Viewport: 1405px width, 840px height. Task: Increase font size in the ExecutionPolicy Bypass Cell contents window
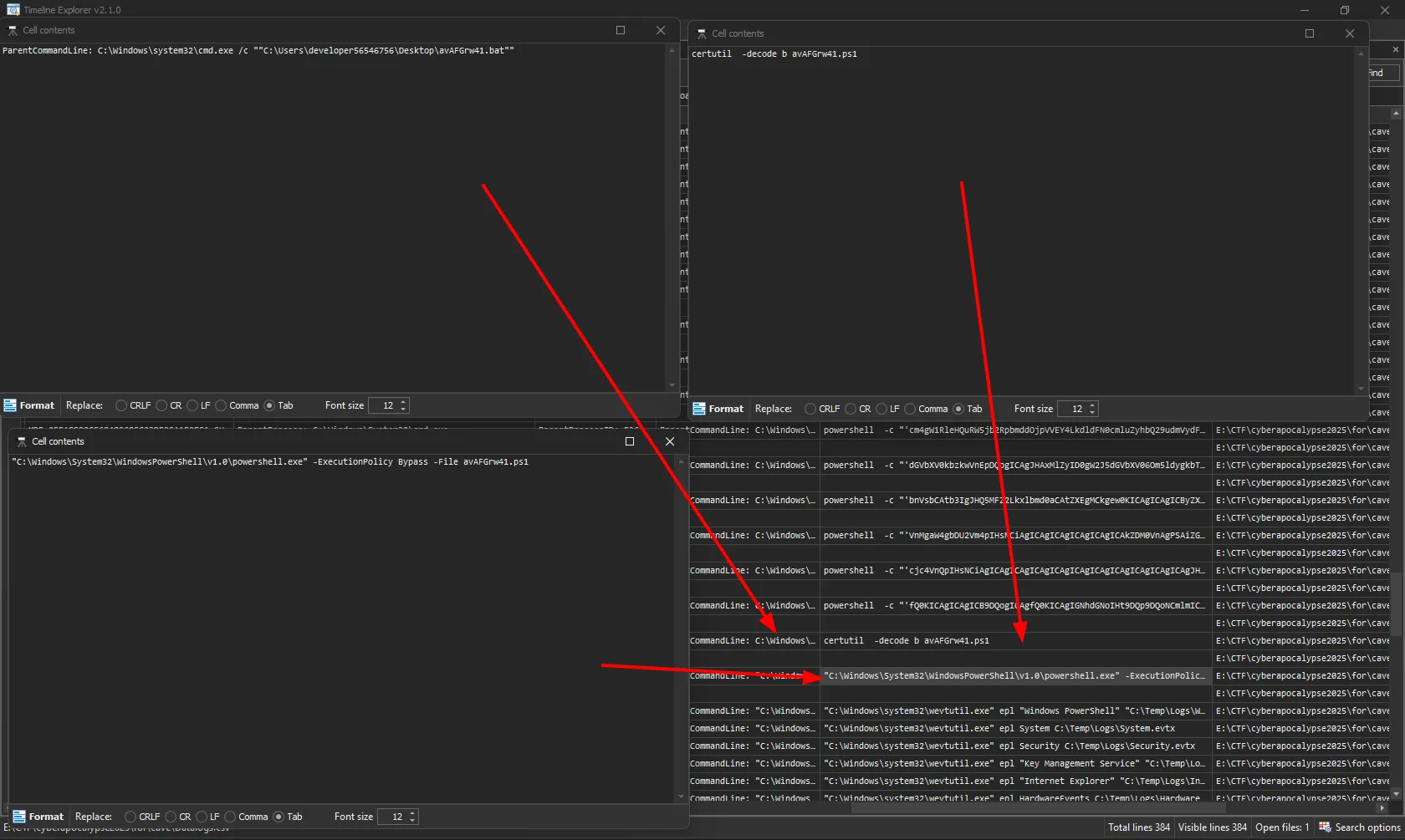pos(412,813)
